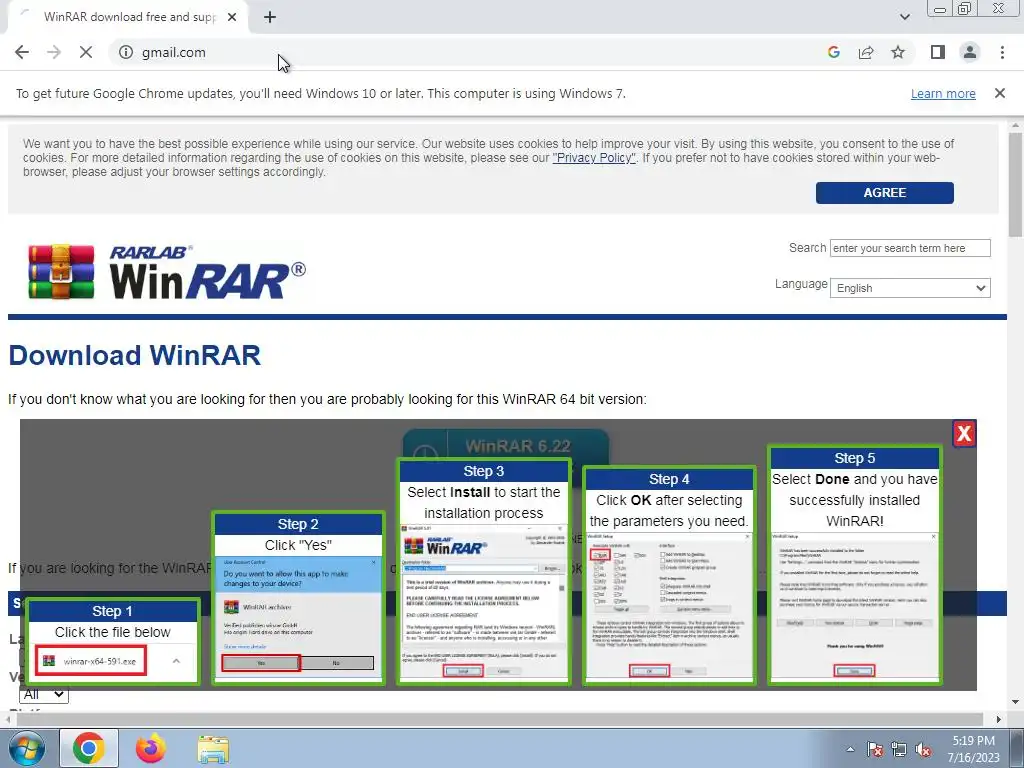Click the page vertical scrollbar thumb
Image resolution: width=1024 pixels, height=768 pixels.
(1015, 185)
